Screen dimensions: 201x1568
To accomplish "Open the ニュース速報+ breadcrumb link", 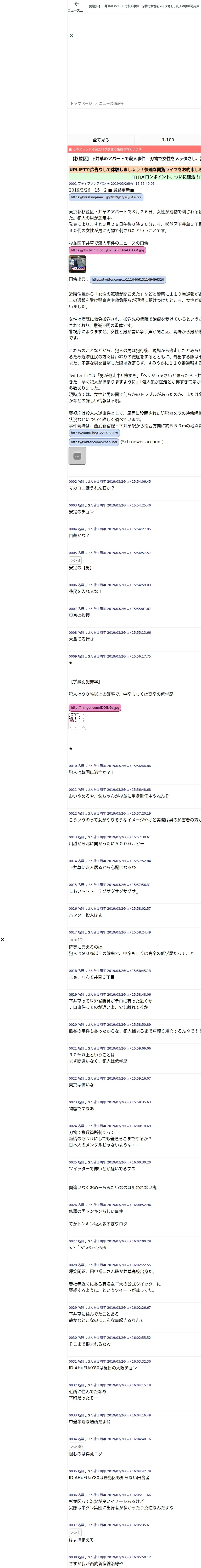I will click(x=111, y=103).
